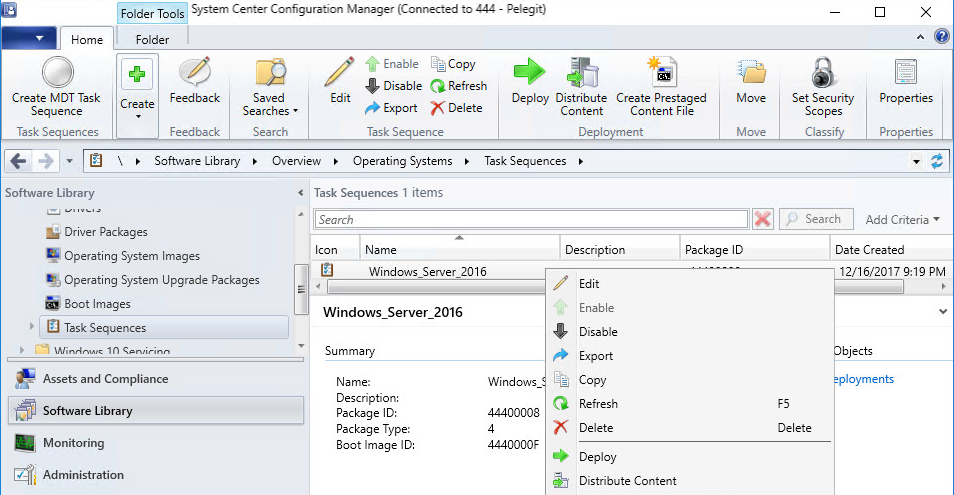Choose Deploy from the context menu

point(689,457)
